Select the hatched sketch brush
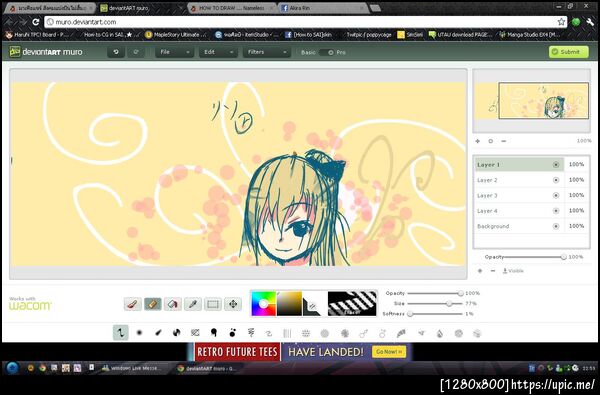Image resolution: width=600 pixels, height=395 pixels. 195,333
